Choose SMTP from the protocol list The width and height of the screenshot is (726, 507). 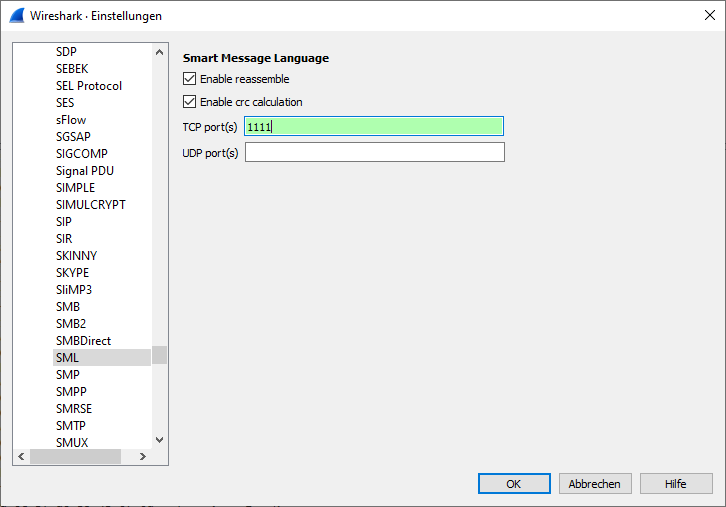click(x=71, y=425)
